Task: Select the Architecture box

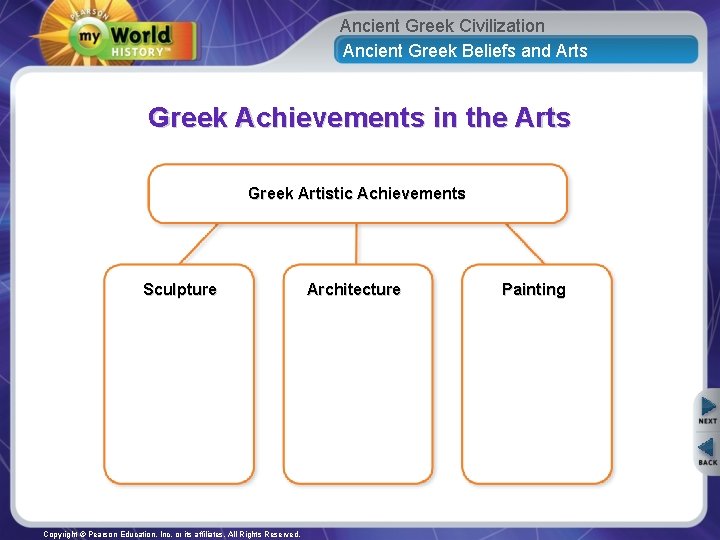Action: click(358, 374)
